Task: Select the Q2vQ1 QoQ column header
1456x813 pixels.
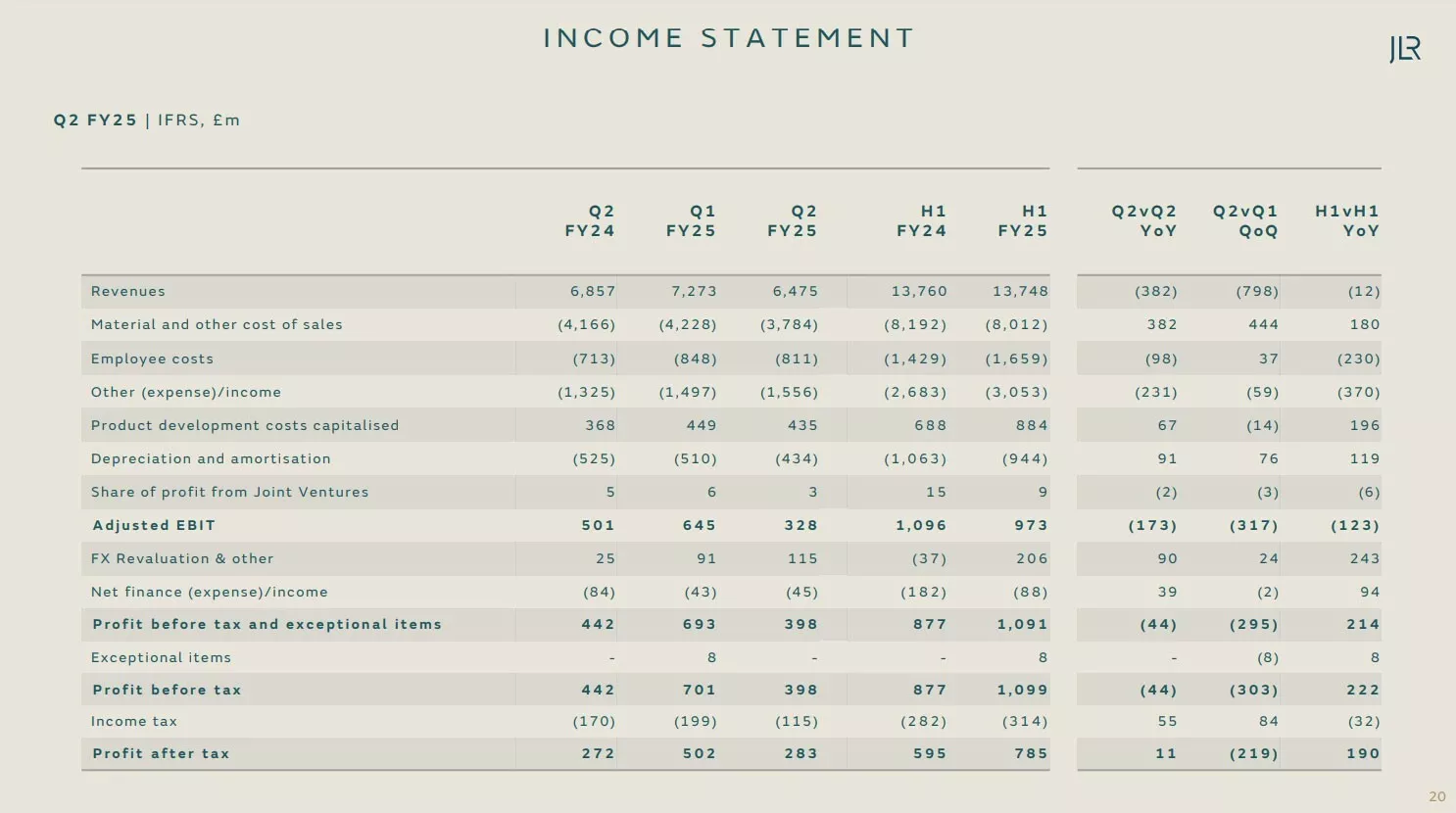Action: tap(1245, 221)
